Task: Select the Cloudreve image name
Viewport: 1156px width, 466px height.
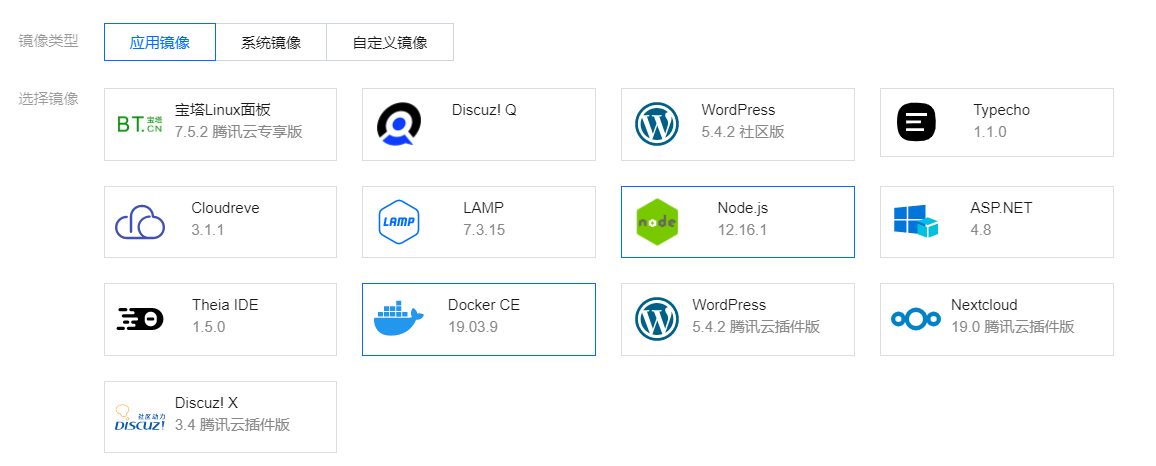Action: click(x=225, y=208)
